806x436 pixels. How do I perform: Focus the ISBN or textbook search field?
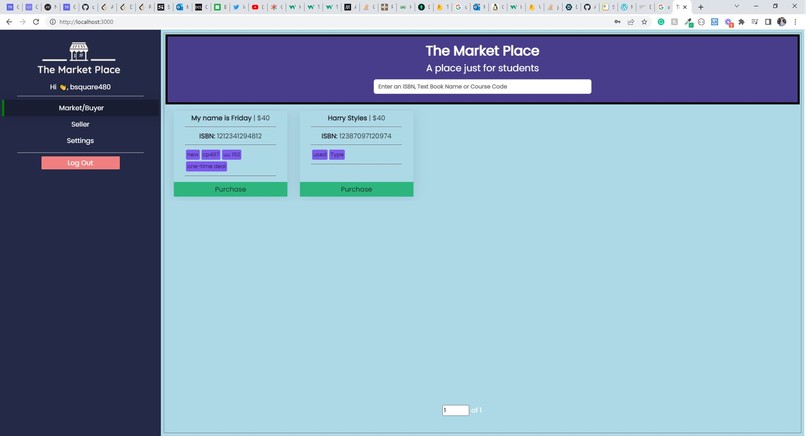click(x=482, y=86)
